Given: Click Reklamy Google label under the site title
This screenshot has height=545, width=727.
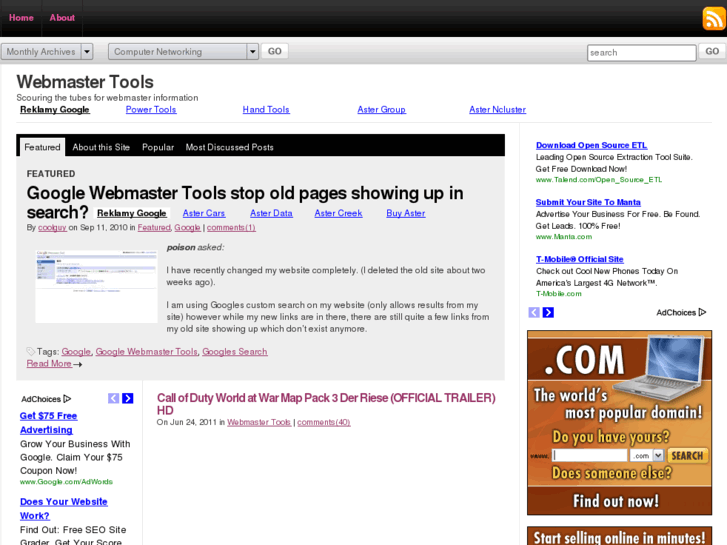Looking at the screenshot, I should (x=55, y=109).
